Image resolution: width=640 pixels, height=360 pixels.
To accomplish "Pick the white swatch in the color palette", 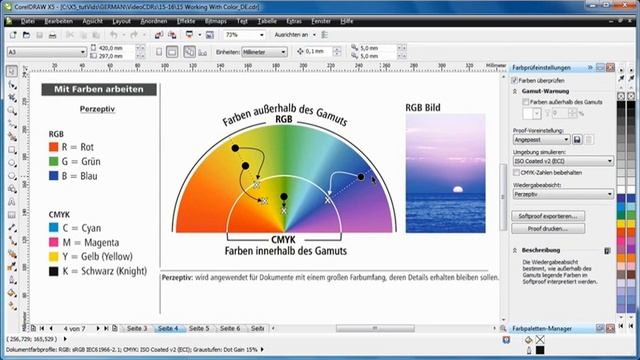I will (x=621, y=189).
